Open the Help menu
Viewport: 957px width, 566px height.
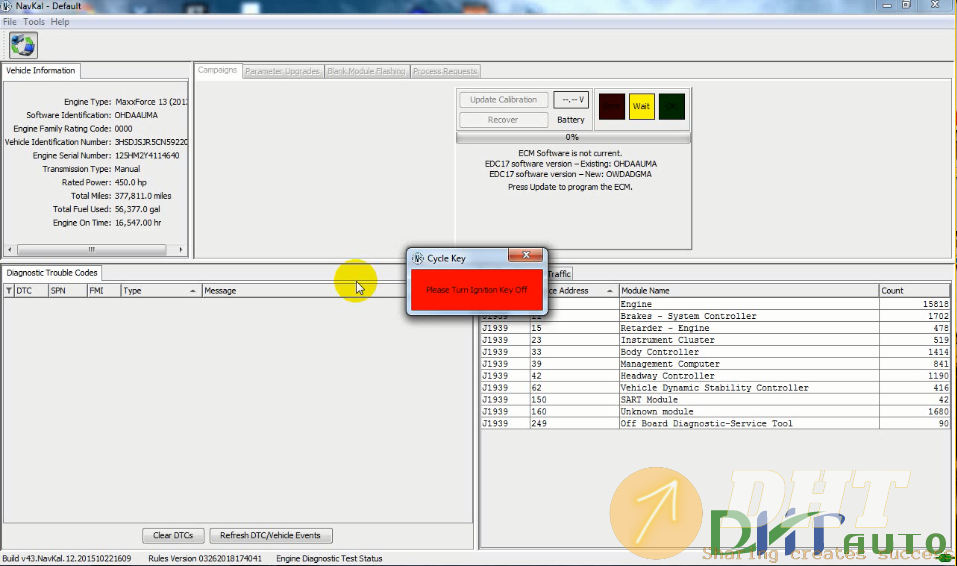(60, 22)
